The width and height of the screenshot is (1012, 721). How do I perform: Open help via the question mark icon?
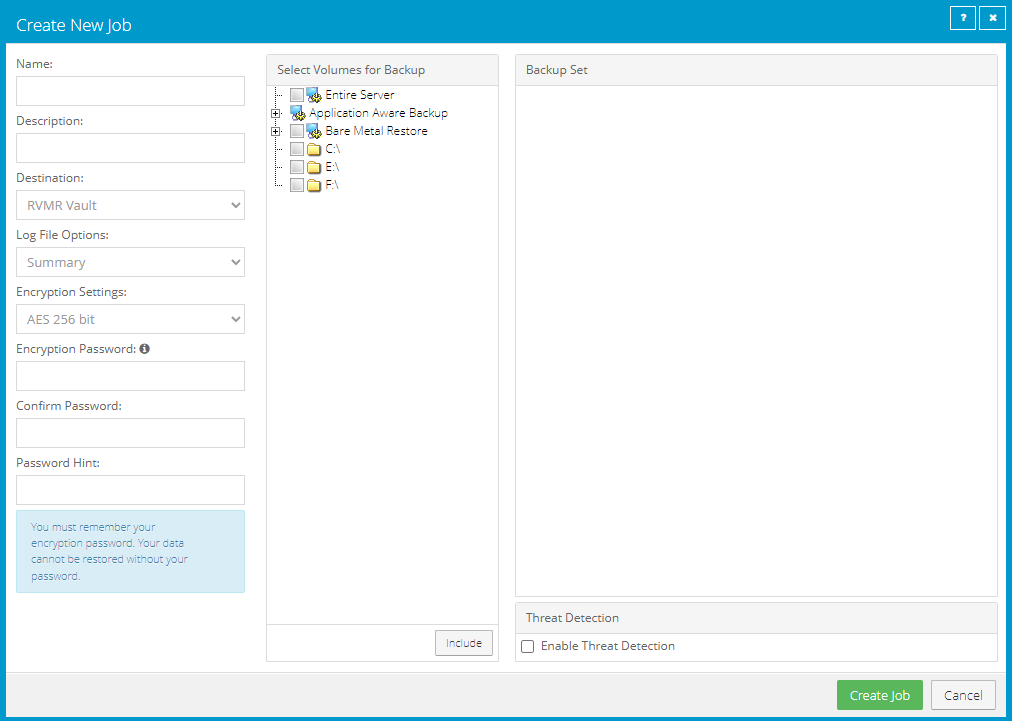tap(962, 17)
